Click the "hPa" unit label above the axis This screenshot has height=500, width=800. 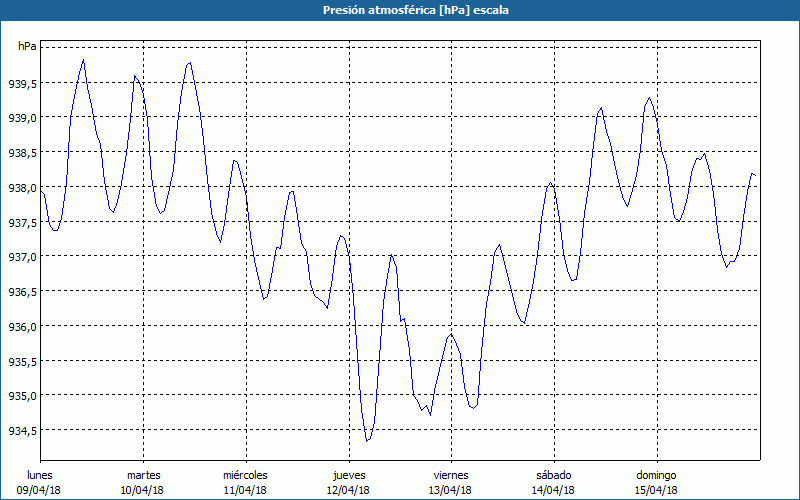point(27,46)
